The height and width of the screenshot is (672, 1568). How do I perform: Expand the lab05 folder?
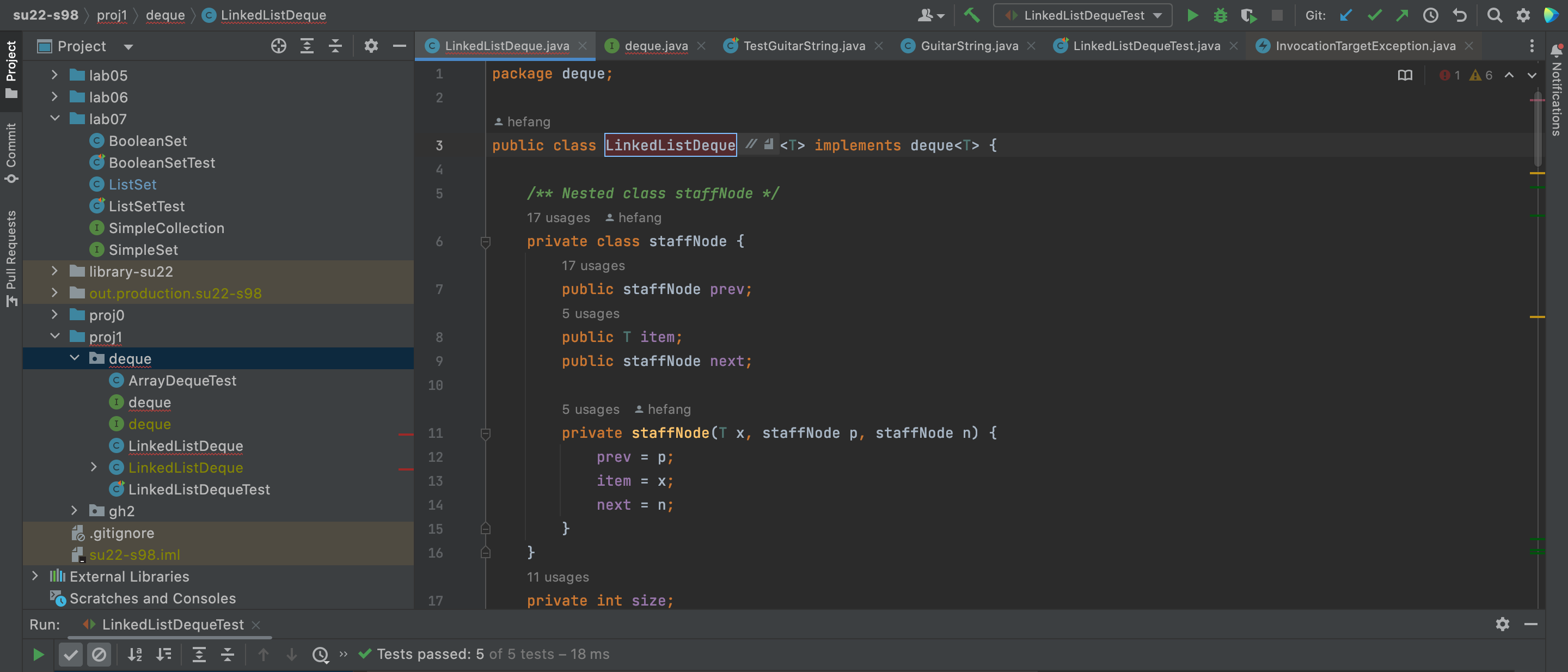pyautogui.click(x=54, y=75)
